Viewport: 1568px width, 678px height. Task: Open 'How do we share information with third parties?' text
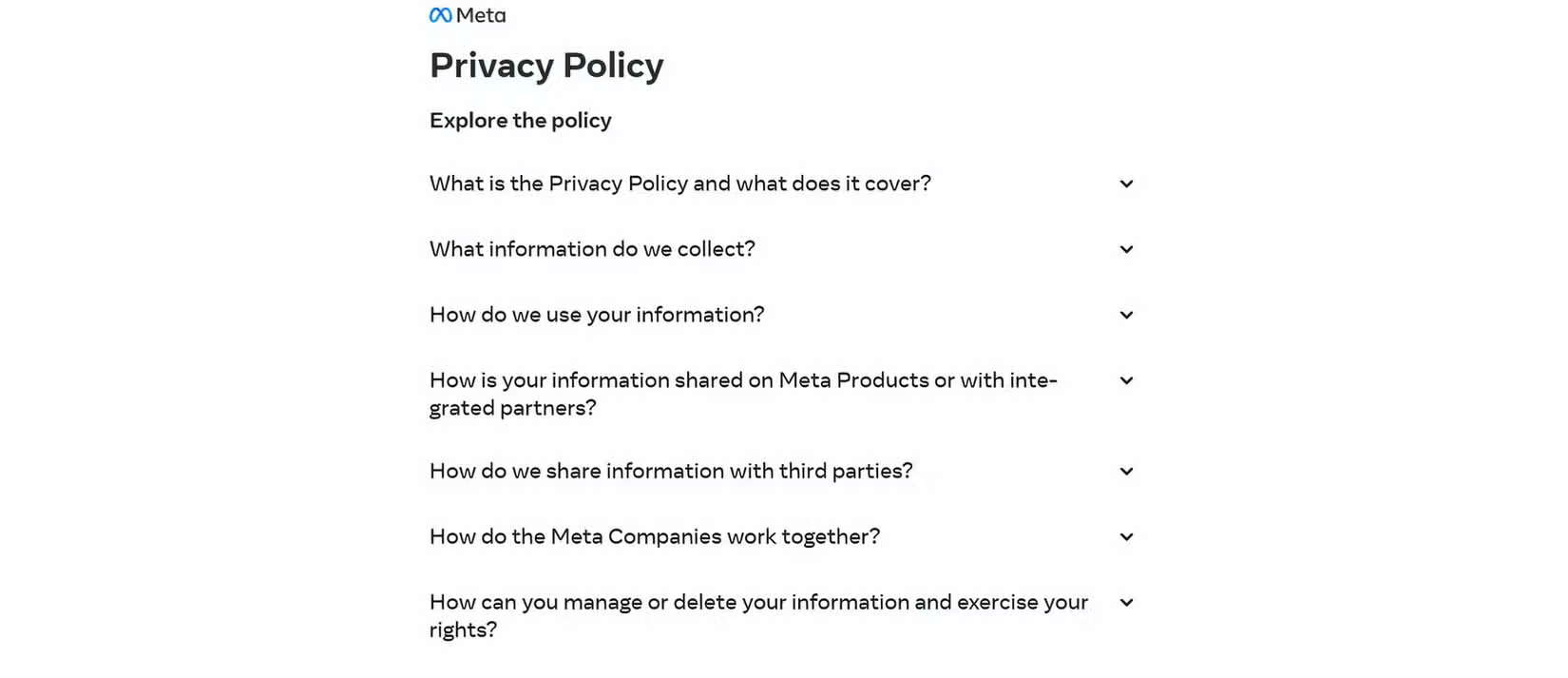pos(671,472)
